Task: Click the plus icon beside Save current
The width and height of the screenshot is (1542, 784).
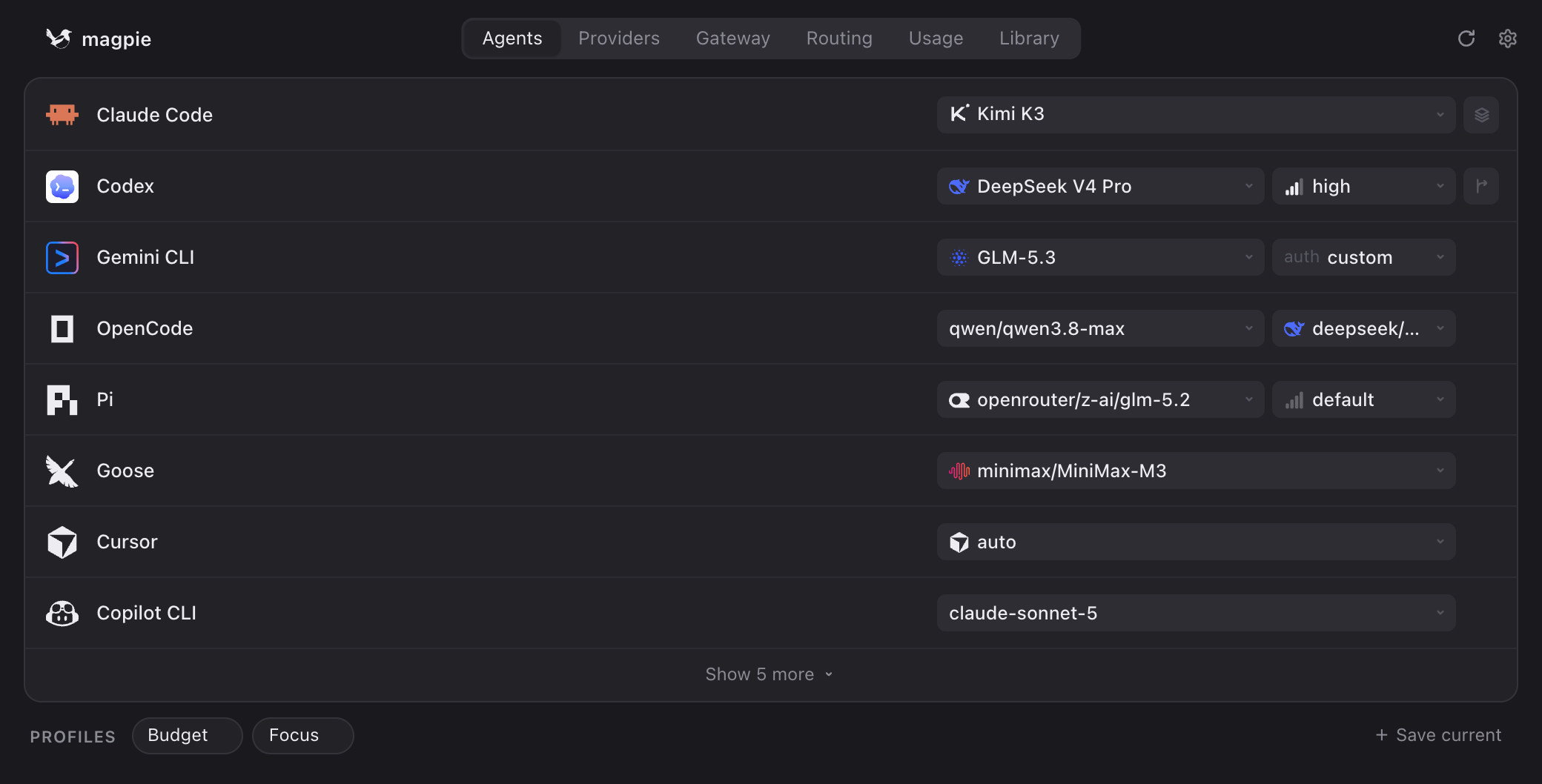Action: (1382, 735)
